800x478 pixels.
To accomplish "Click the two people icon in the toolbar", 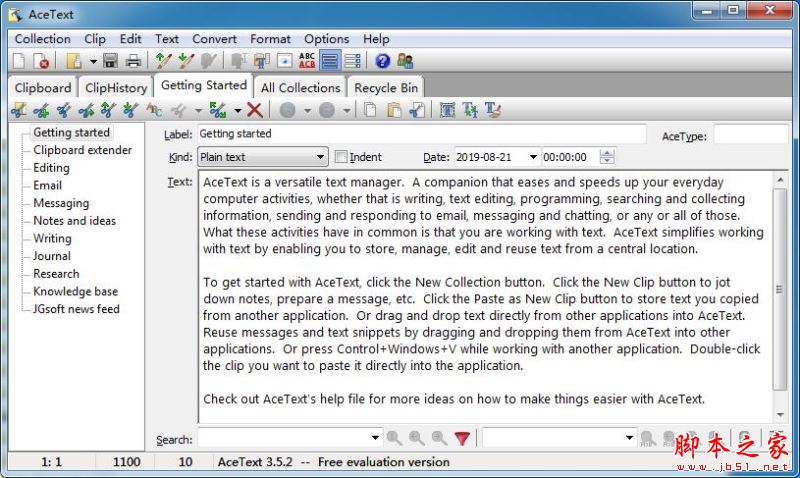I will 405,61.
